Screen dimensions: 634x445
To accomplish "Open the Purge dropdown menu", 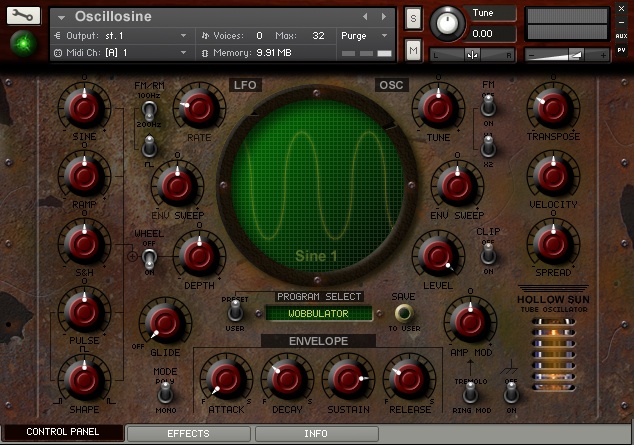I will (x=364, y=36).
